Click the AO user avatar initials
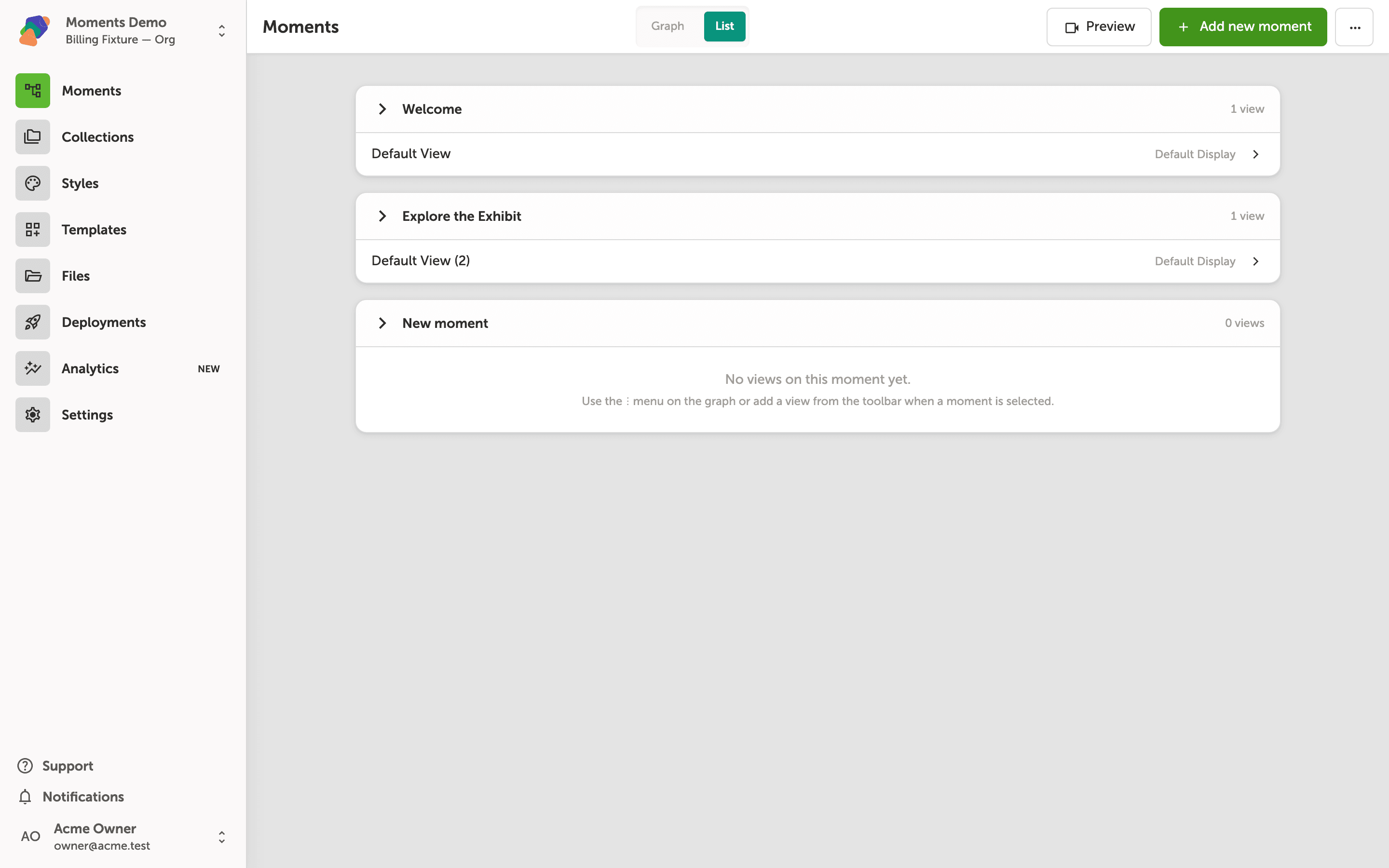Viewport: 1389px width, 868px height. coord(30,837)
